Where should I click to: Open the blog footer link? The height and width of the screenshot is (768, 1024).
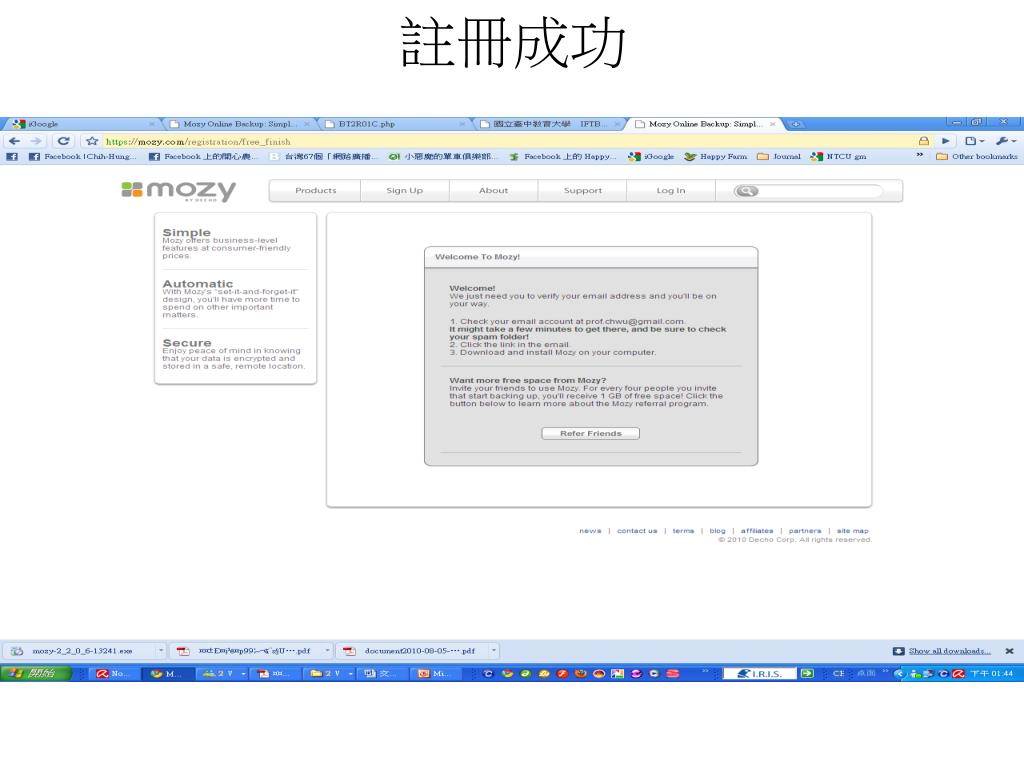(x=717, y=531)
